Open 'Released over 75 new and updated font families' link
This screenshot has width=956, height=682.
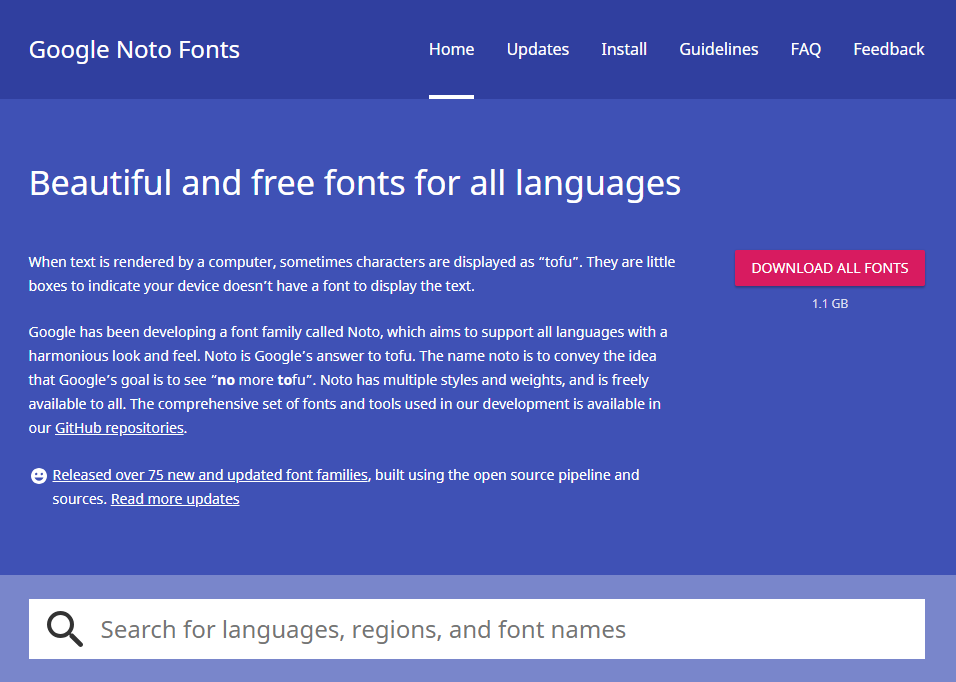pyautogui.click(x=210, y=475)
